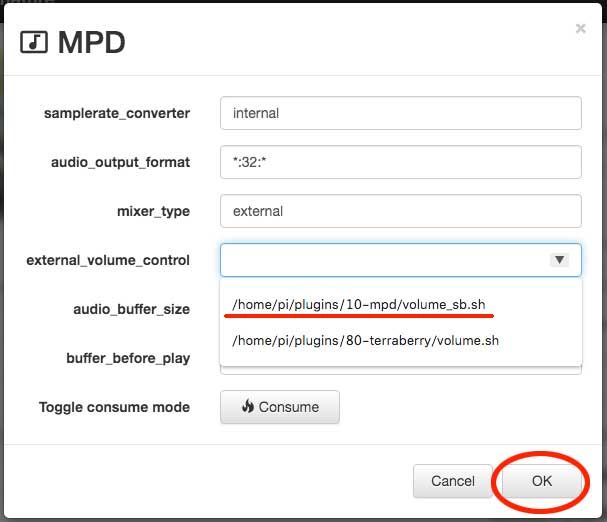Confirm settings with the OK button

[542, 481]
